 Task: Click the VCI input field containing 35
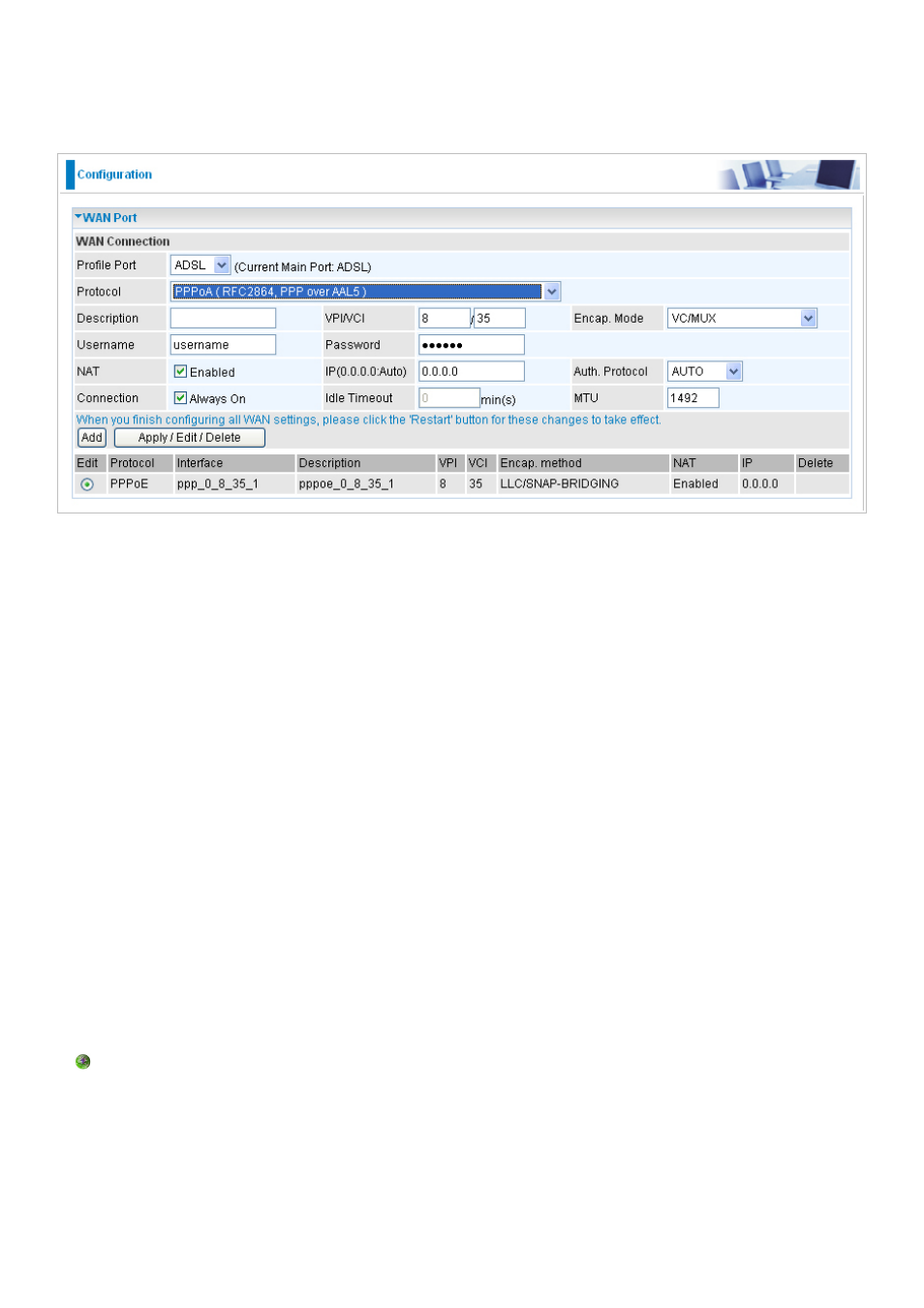point(500,319)
